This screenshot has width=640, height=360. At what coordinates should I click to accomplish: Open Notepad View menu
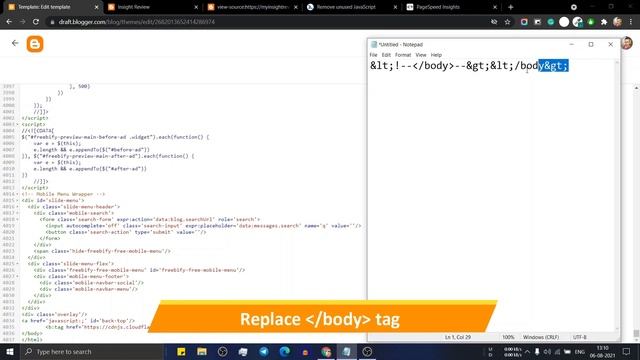point(421,55)
